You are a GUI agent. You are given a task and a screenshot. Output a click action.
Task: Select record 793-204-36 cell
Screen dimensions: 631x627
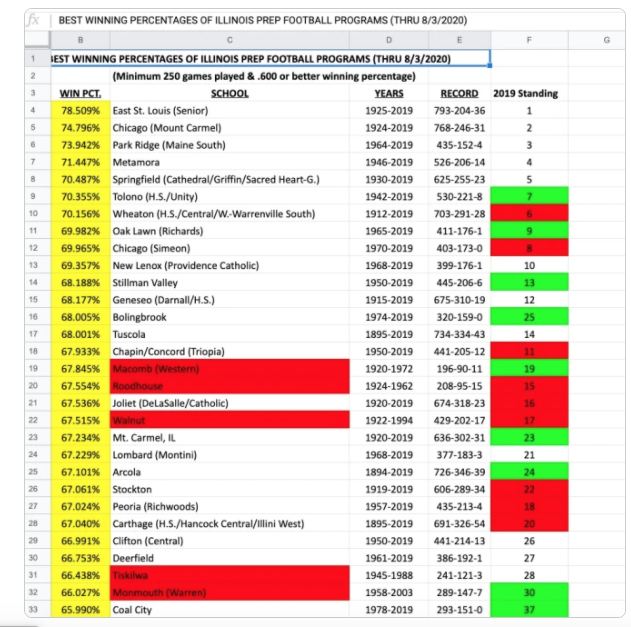pyautogui.click(x=460, y=111)
